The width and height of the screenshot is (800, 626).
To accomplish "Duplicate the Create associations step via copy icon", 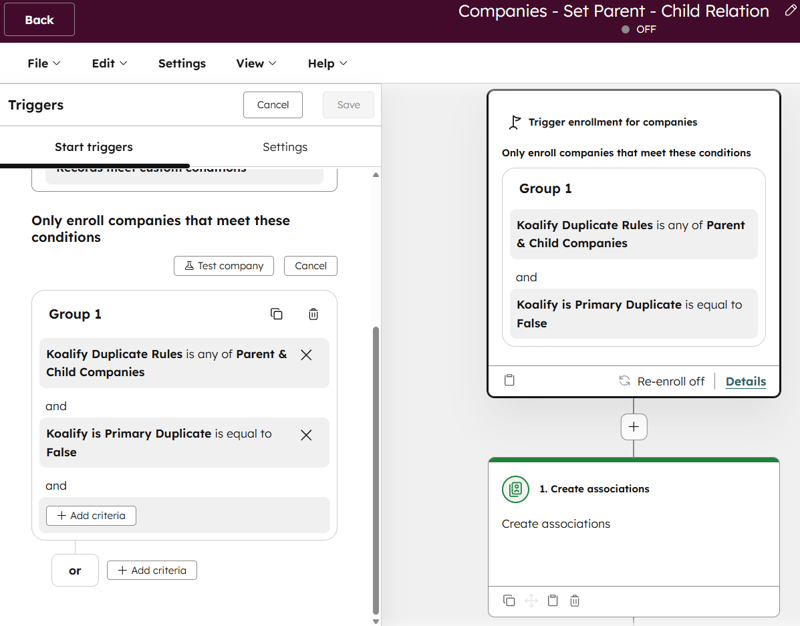I will (509, 600).
